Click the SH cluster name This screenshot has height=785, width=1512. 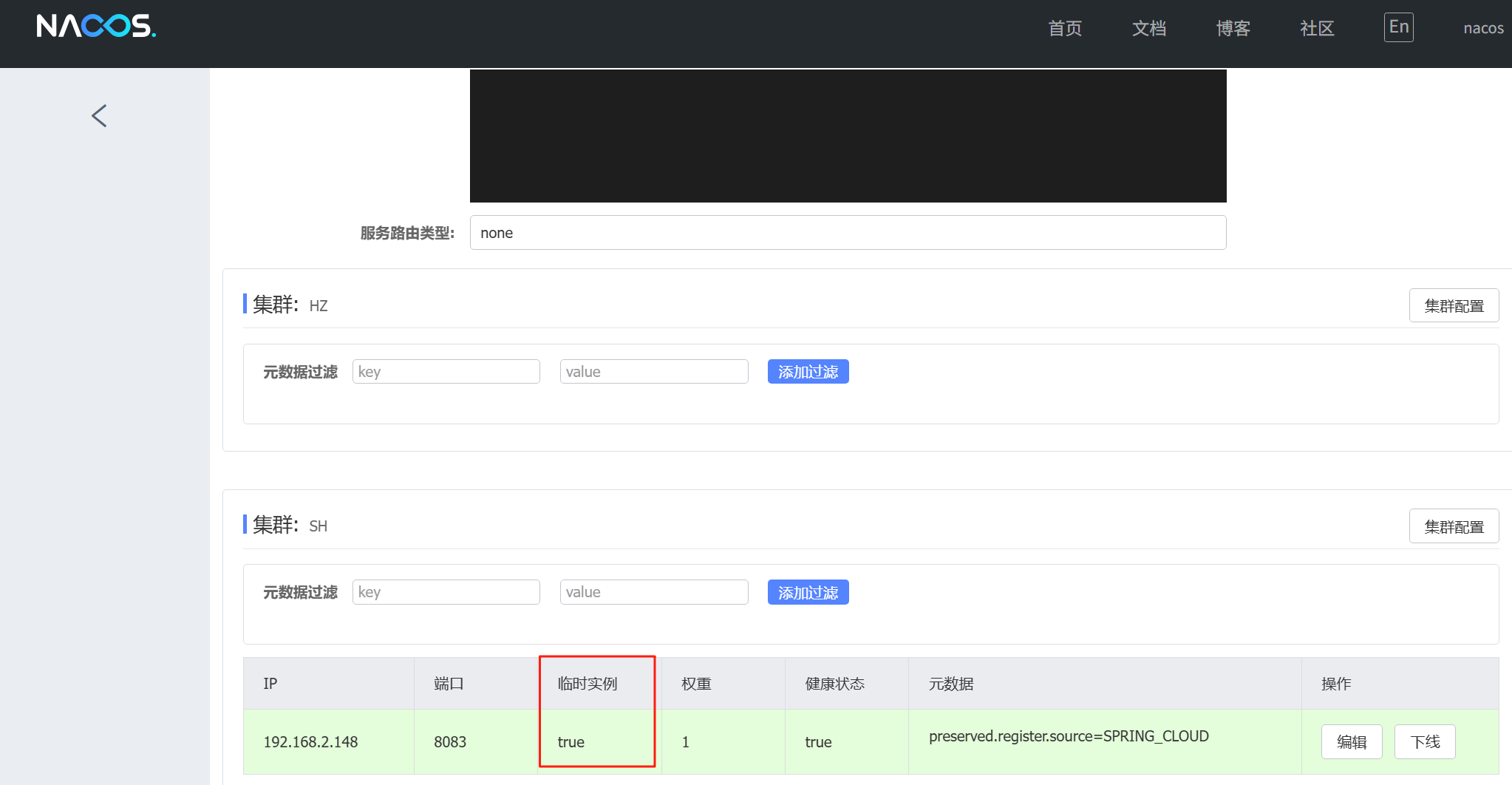pos(319,526)
